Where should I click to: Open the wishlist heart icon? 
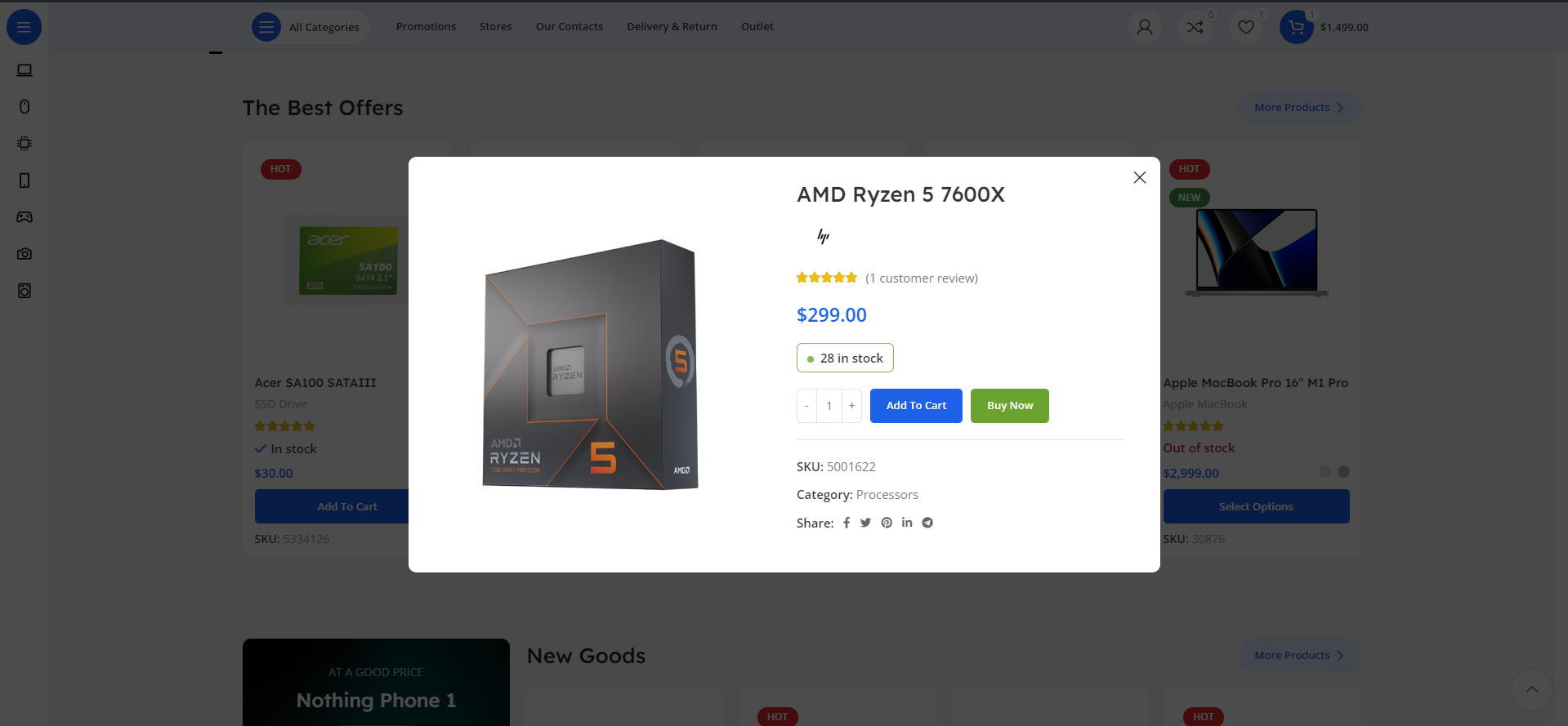(1245, 27)
